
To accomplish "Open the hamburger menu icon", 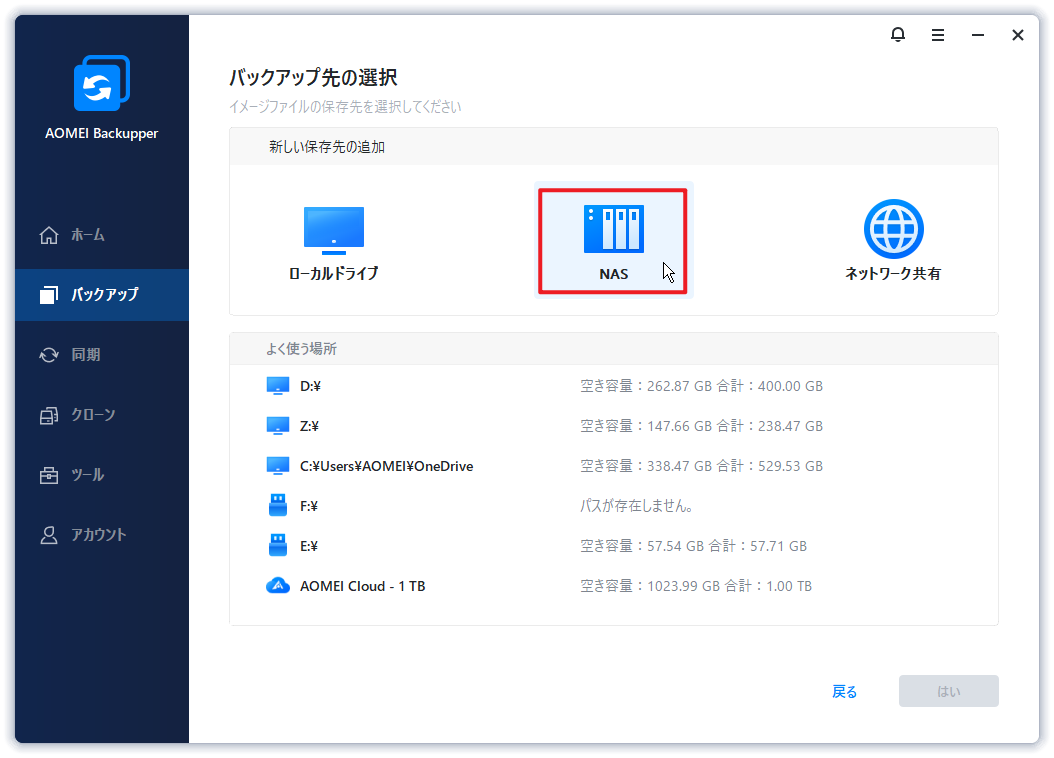I will pos(938,35).
